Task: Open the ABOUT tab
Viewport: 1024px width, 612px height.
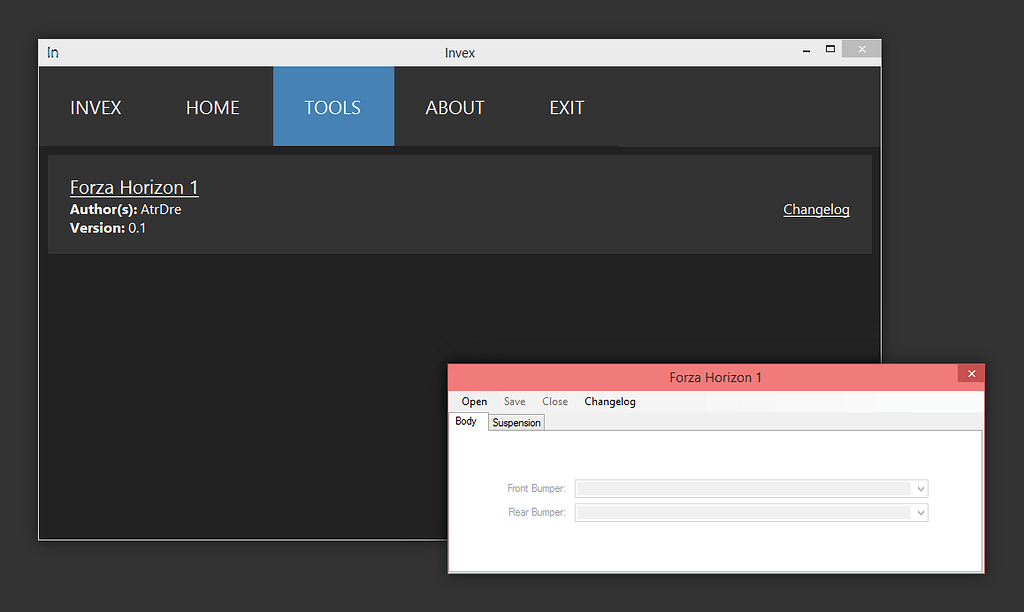Action: (455, 107)
